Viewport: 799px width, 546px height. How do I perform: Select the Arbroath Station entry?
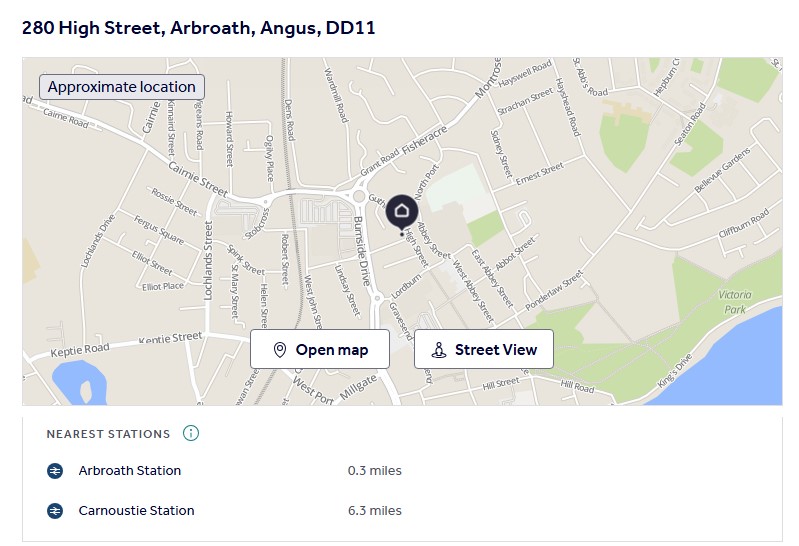click(224, 471)
